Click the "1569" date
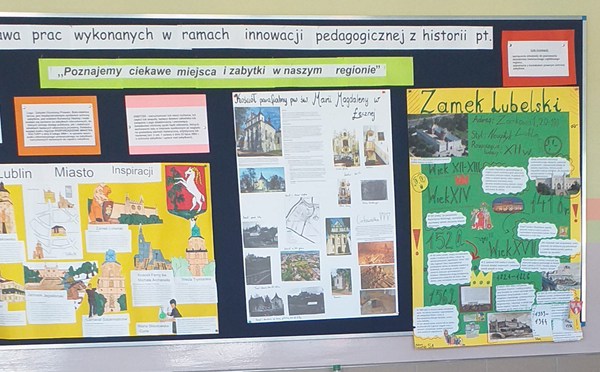Viewport: 600px width, 372px height. point(443,296)
